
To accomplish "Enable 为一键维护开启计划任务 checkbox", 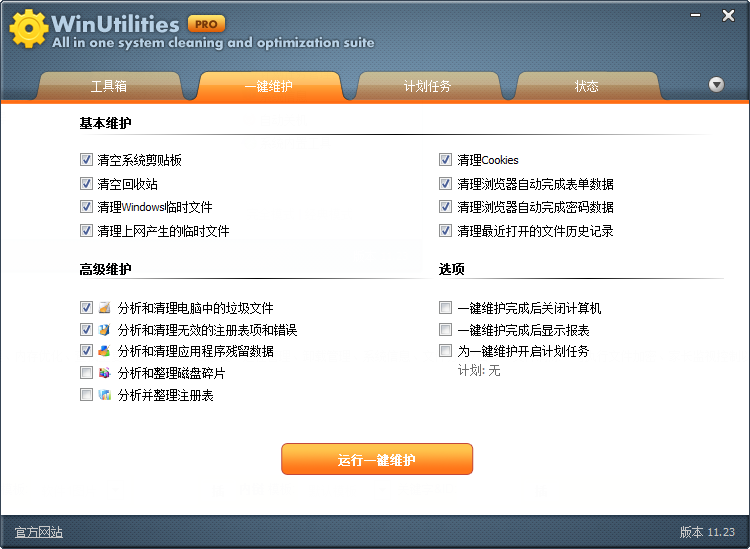I will [x=445, y=351].
